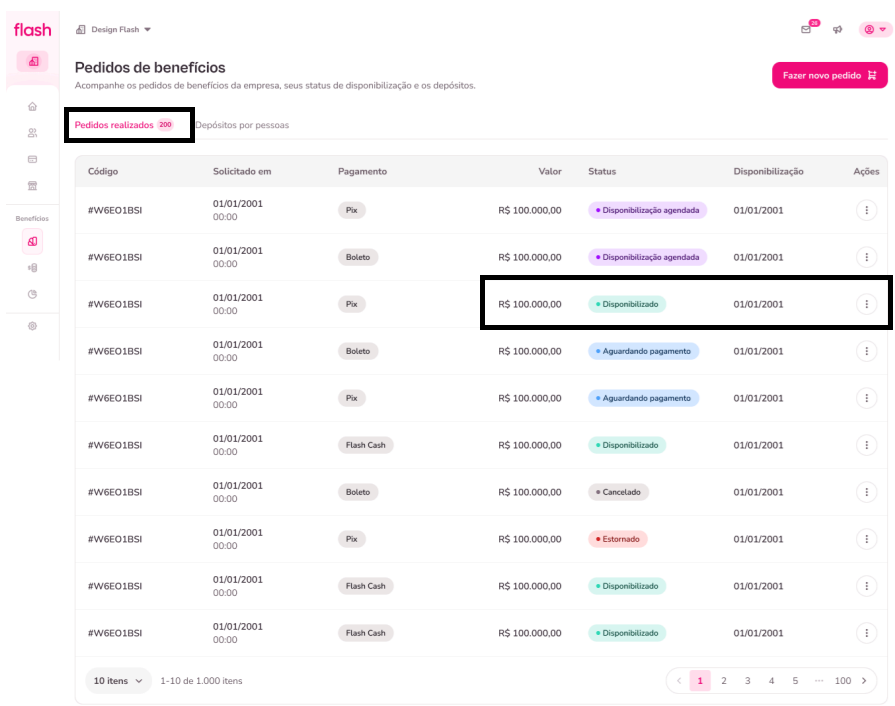
Task: Go to page 3 in pagination
Action: [747, 681]
